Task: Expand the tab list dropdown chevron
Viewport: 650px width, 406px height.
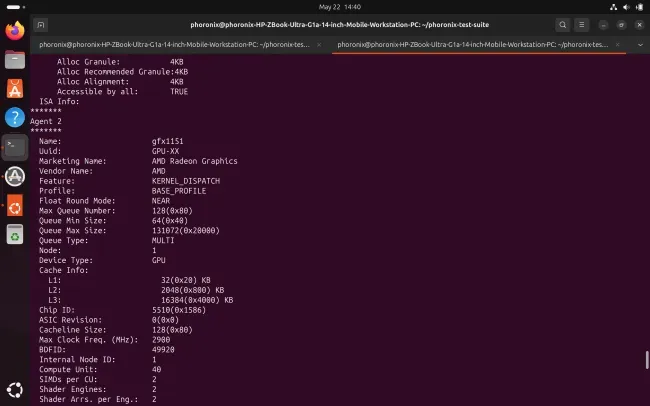Action: coord(640,45)
